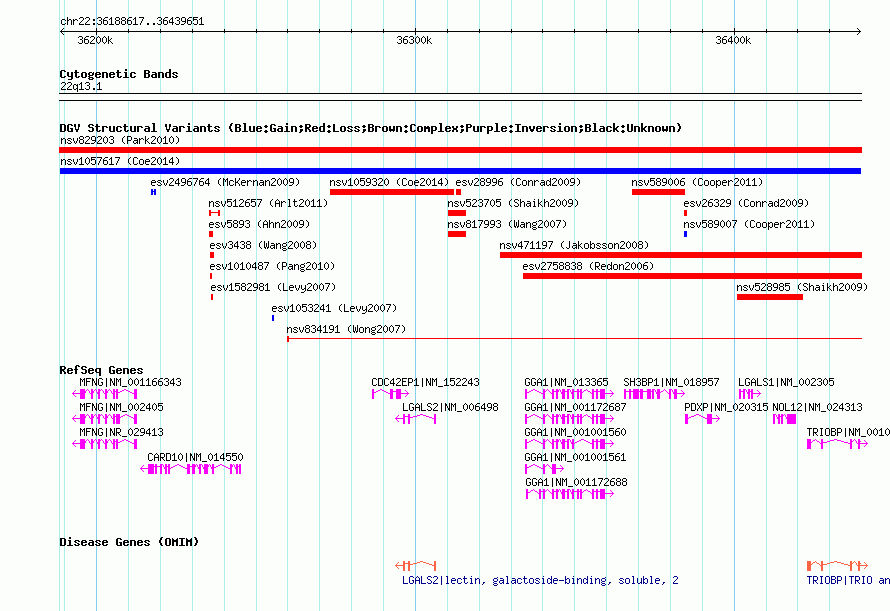Screen dimensions: 890x611
Task: Click the CARD10|NM_014550 gene glyph
Action: (191, 469)
